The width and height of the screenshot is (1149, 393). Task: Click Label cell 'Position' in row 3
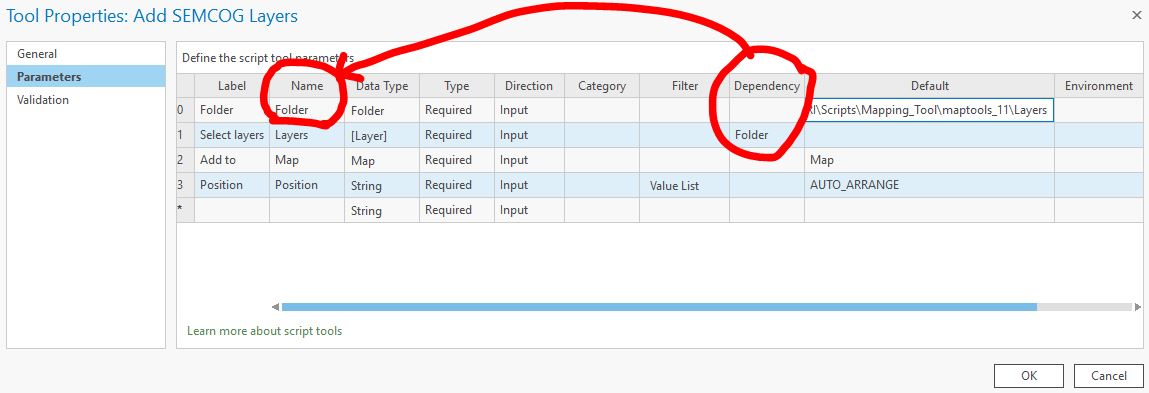[232, 185]
